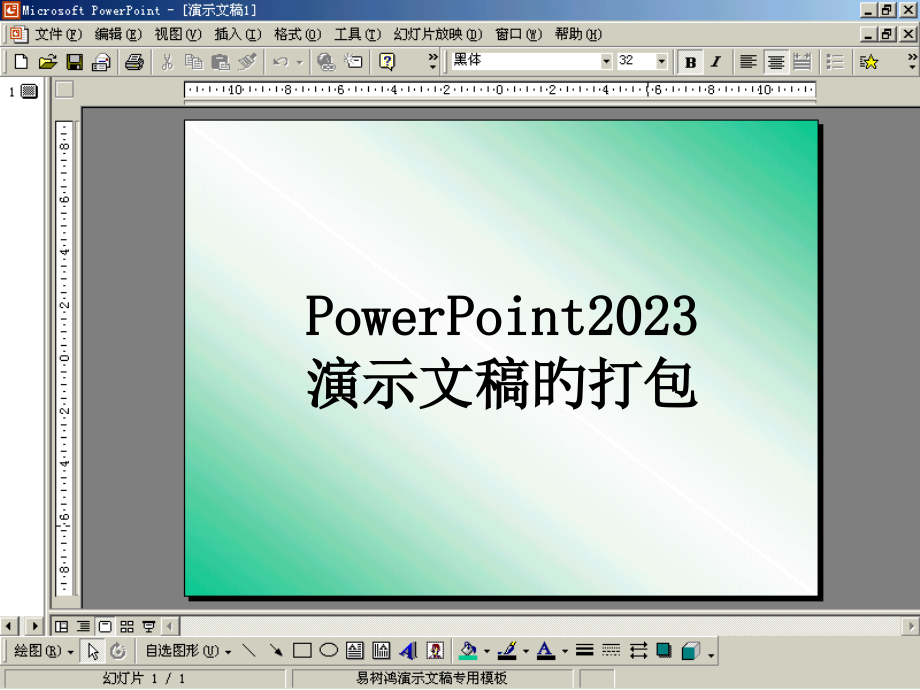Show more Standard toolbar buttons
This screenshot has width=920, height=690.
433,61
